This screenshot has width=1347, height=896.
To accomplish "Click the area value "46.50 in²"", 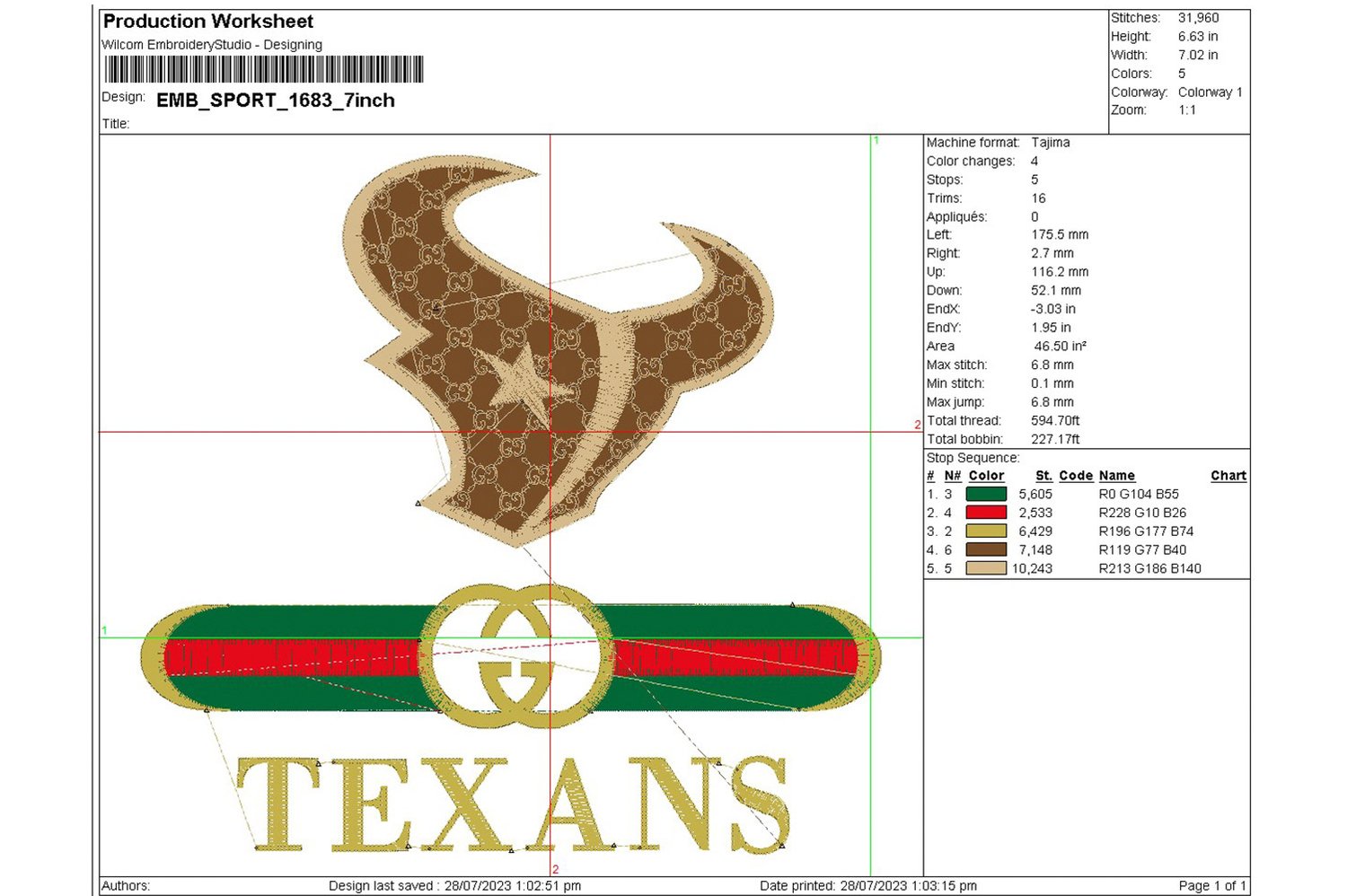I will click(1061, 347).
